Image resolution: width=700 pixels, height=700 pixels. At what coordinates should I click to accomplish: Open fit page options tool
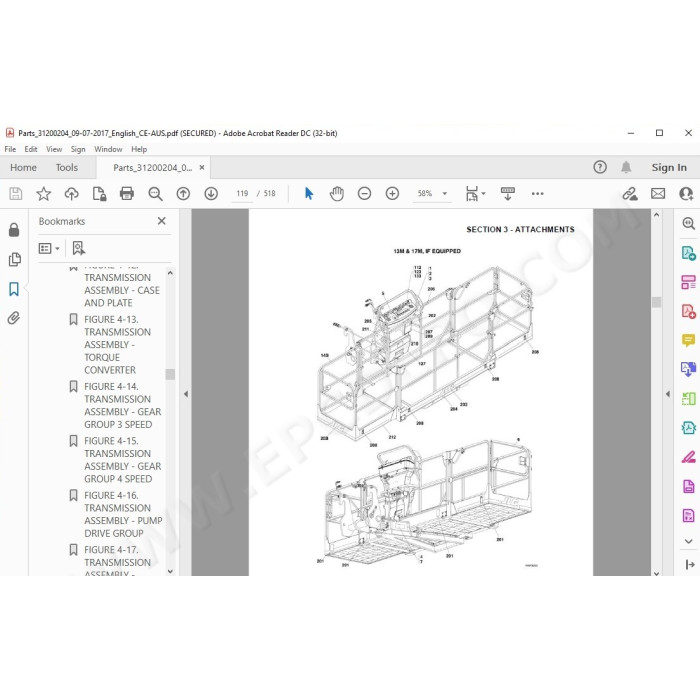click(472, 194)
